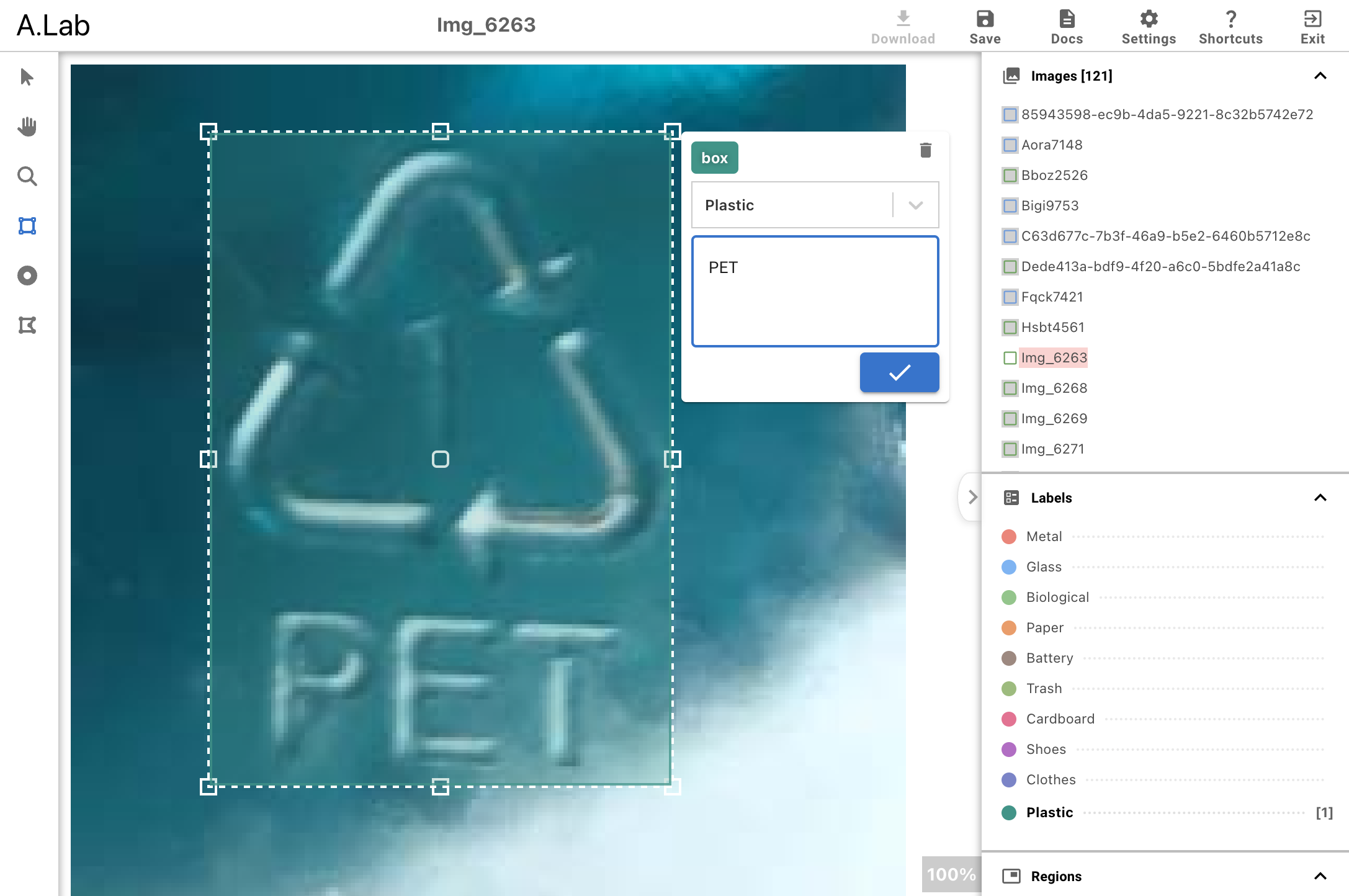Activate the hand pan tool
The height and width of the screenshot is (896, 1349).
pyautogui.click(x=27, y=127)
